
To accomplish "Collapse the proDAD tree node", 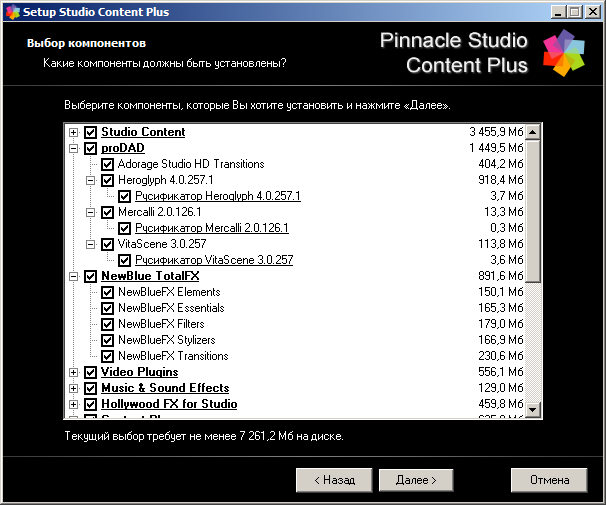I will click(x=73, y=148).
